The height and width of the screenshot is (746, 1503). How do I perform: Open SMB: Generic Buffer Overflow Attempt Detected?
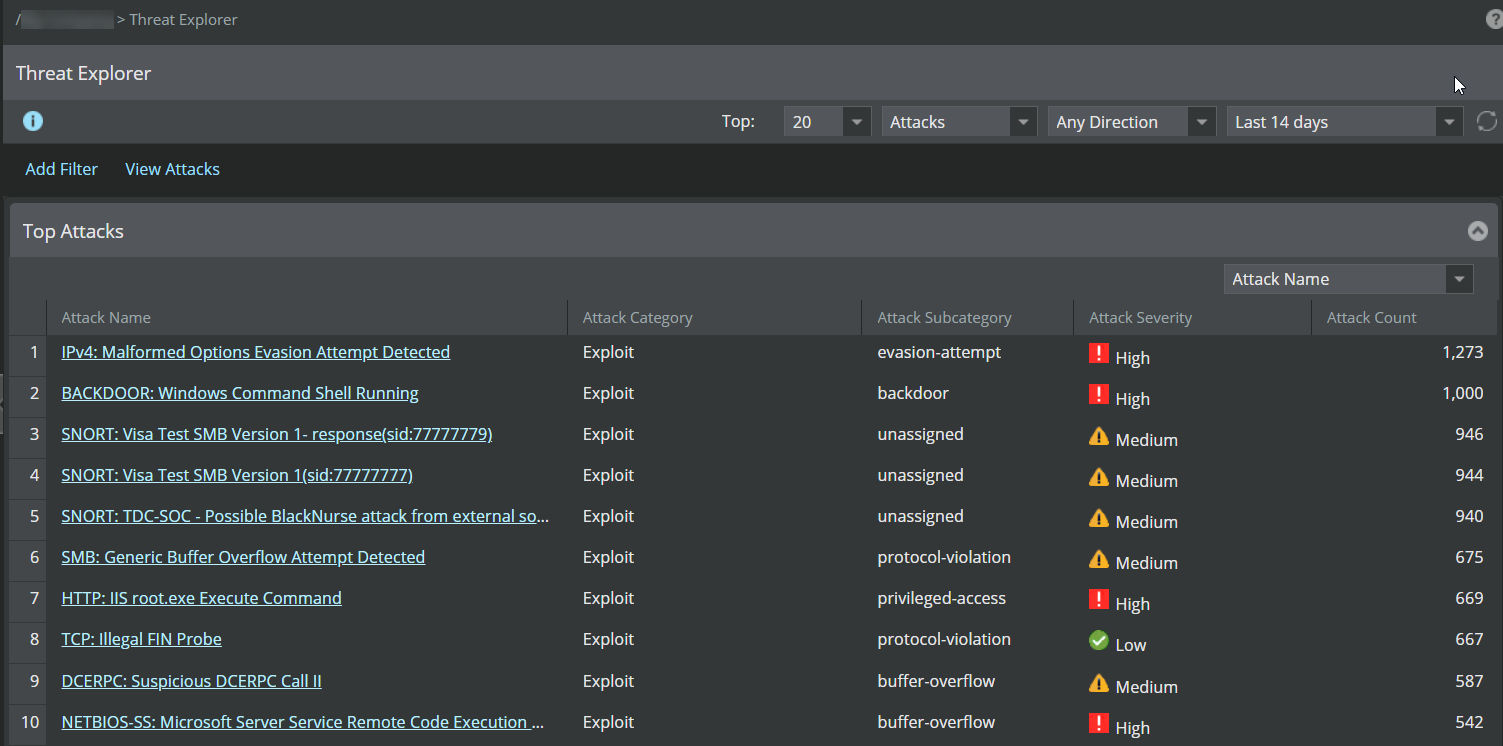[243, 557]
